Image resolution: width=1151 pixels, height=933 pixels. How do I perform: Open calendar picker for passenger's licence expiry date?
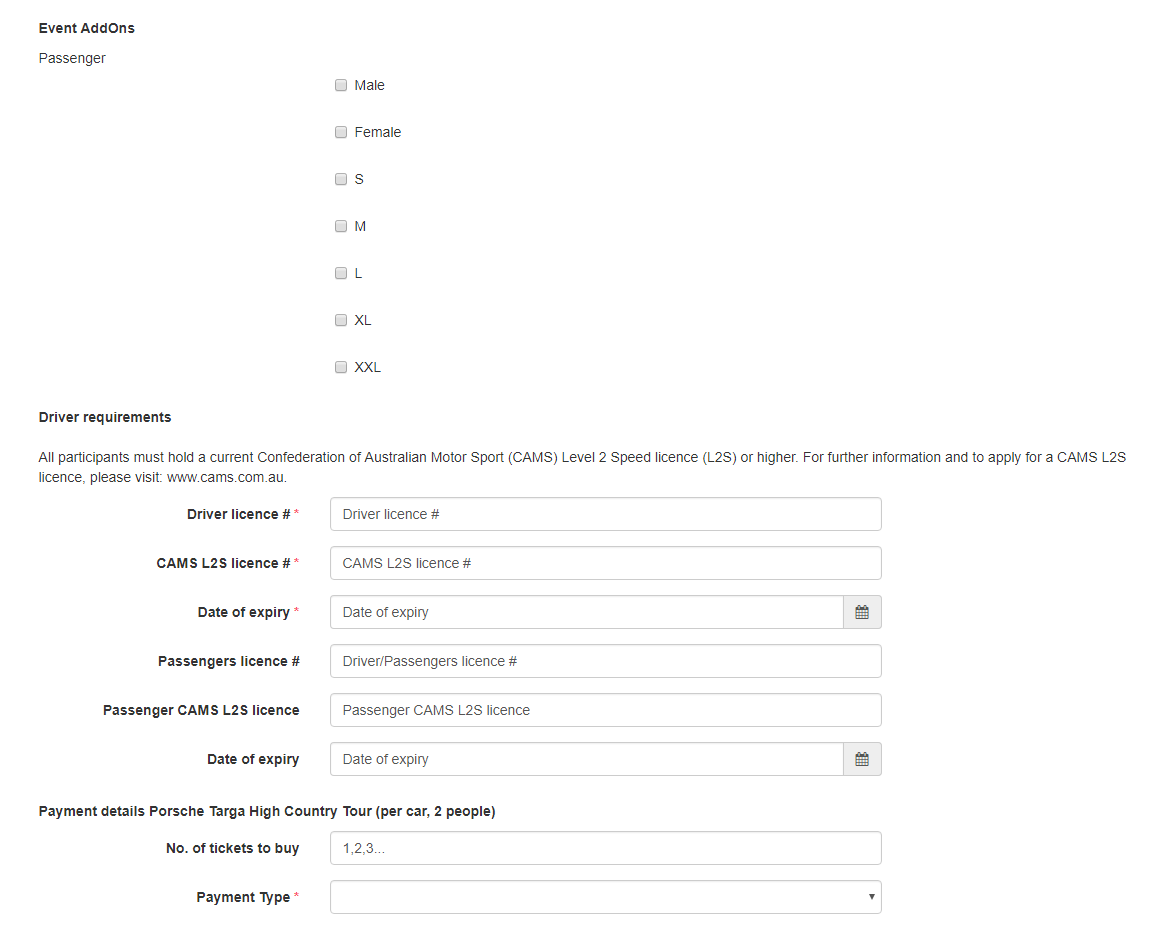click(861, 759)
